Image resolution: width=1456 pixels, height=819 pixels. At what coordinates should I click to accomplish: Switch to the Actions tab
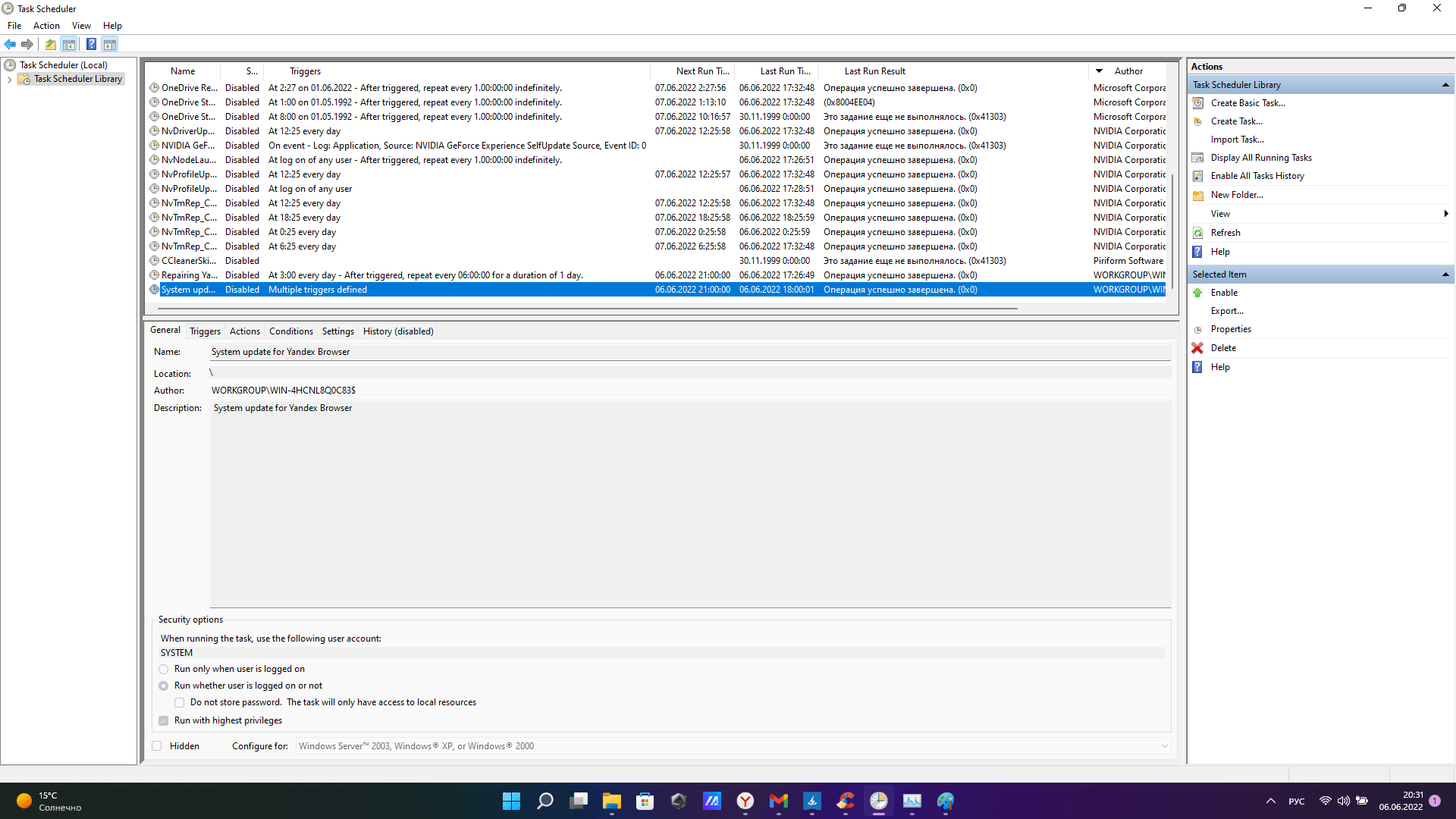point(245,331)
